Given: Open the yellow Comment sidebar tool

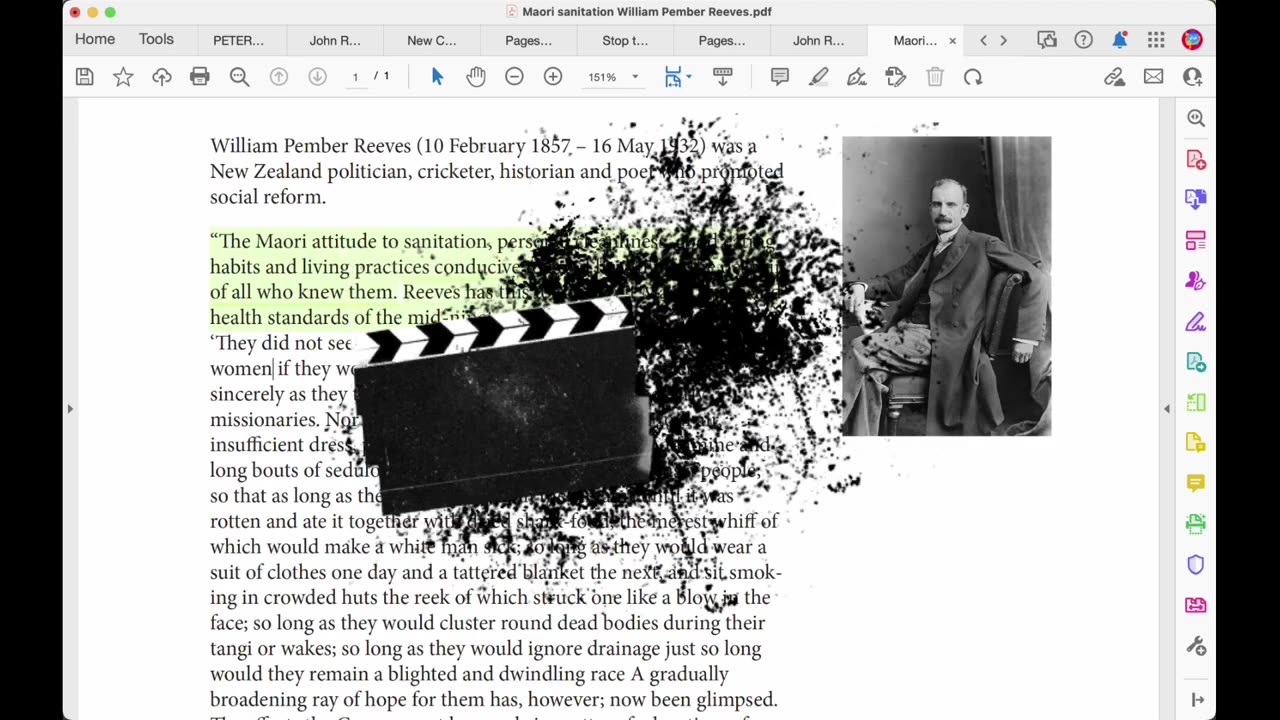Looking at the screenshot, I should point(1196,483).
